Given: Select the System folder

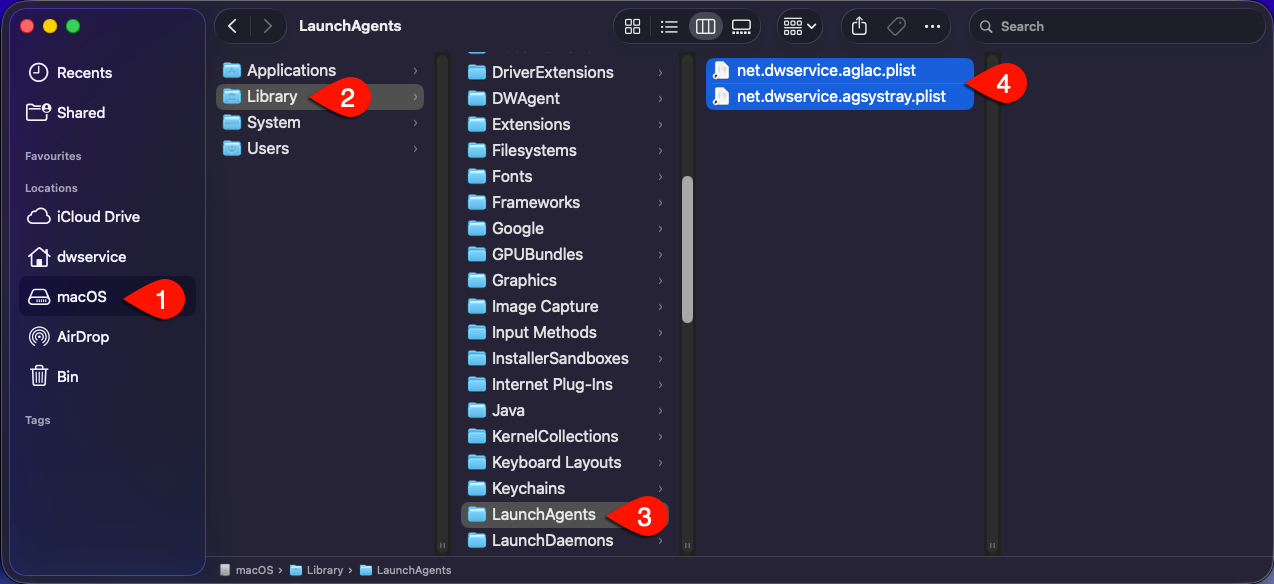Looking at the screenshot, I should tap(320, 122).
